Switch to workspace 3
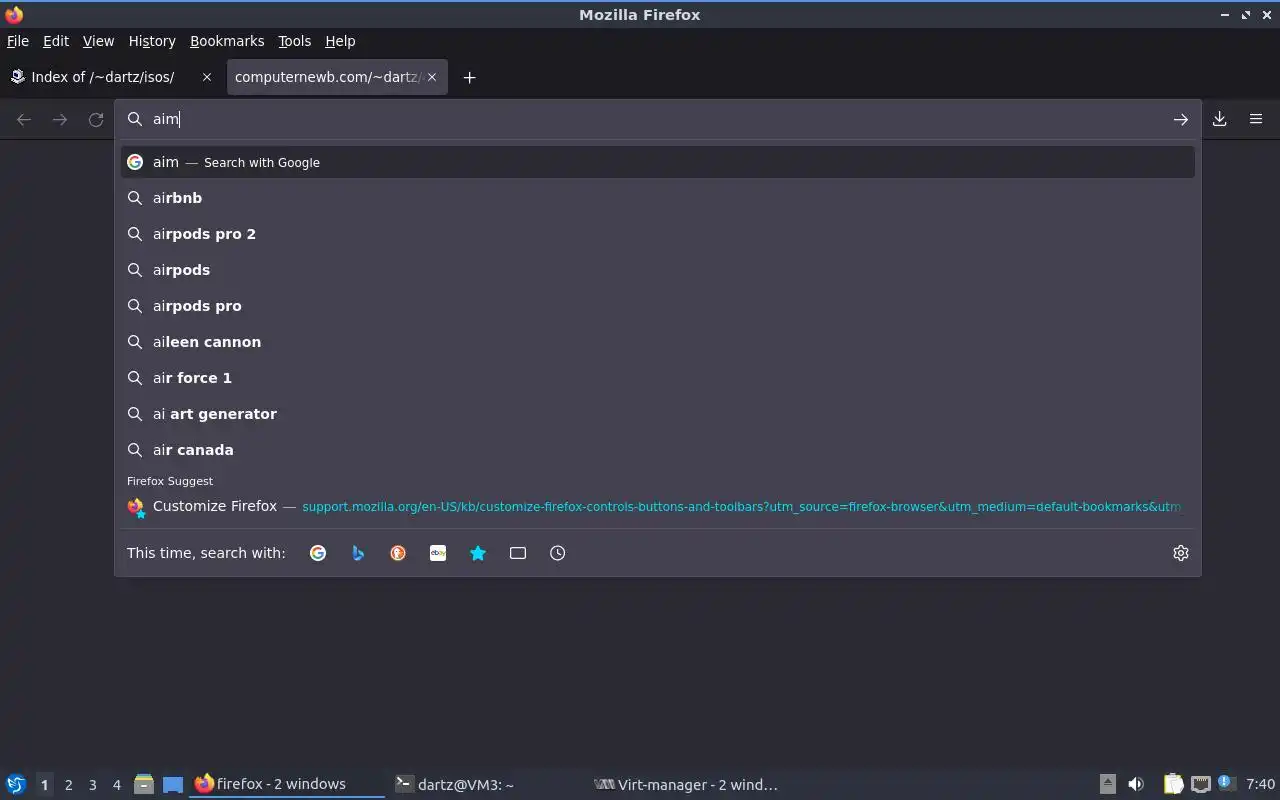1280x800 pixels. (x=92, y=785)
